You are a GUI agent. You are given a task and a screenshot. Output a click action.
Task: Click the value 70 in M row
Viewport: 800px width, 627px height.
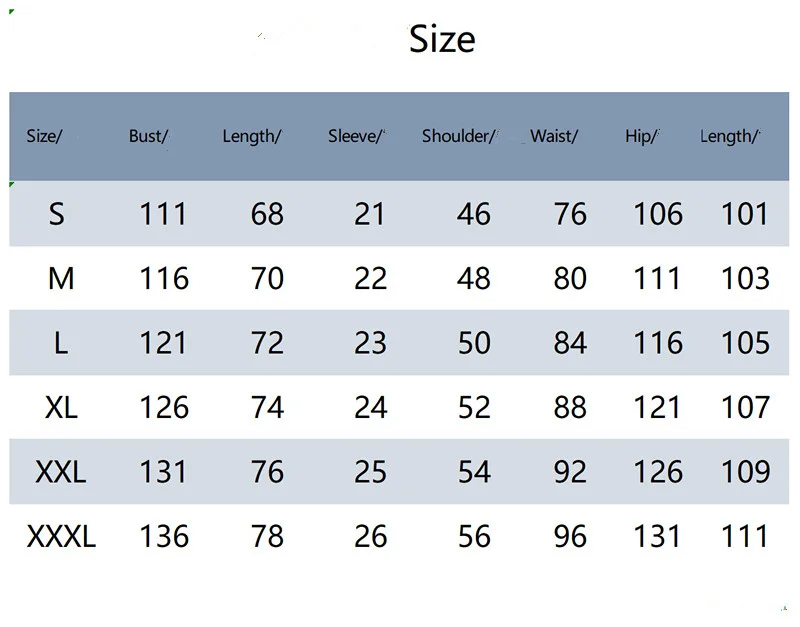click(267, 278)
